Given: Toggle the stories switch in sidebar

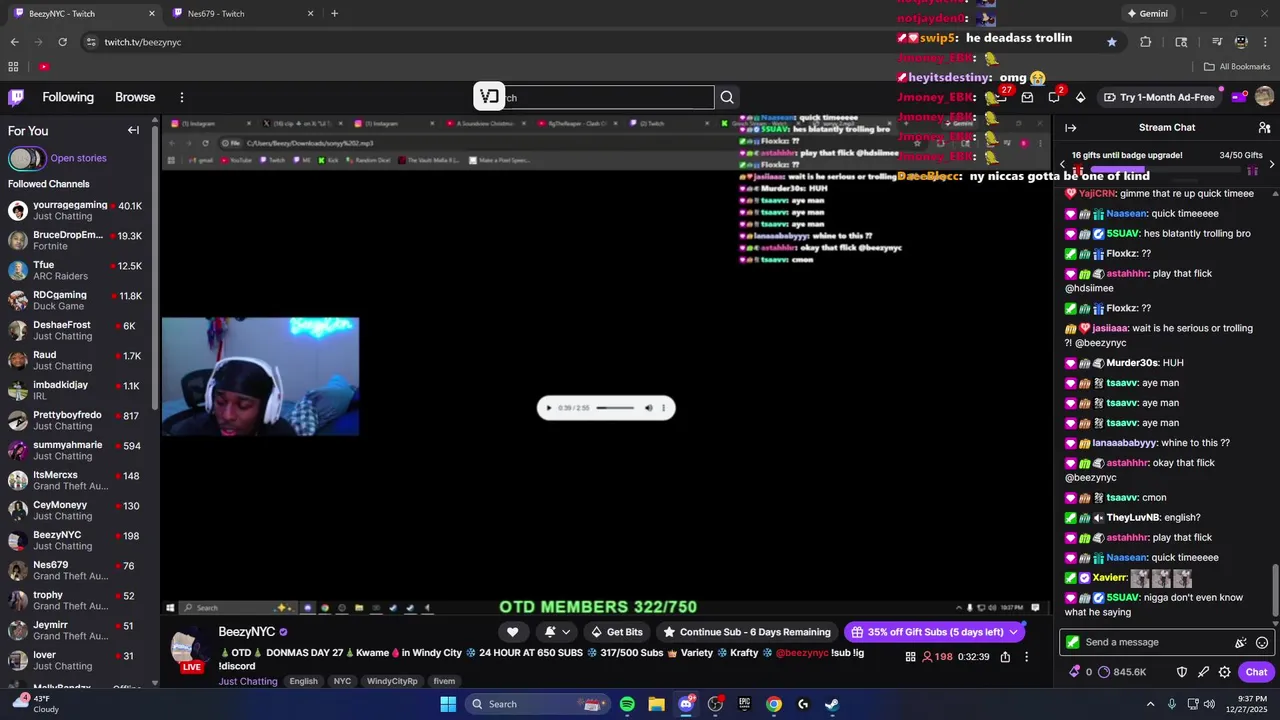Looking at the screenshot, I should coord(27,158).
